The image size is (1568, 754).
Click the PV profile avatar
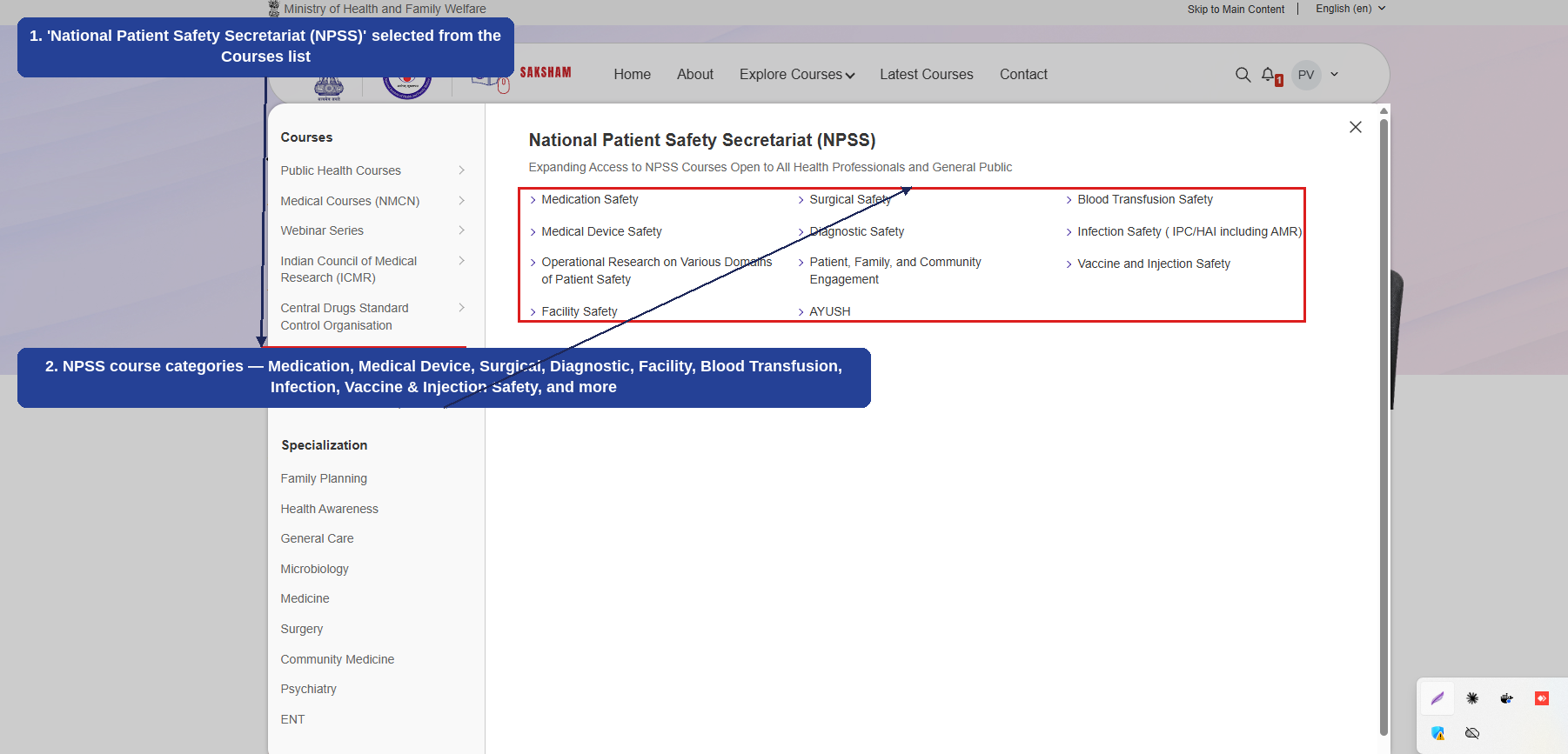(x=1306, y=75)
